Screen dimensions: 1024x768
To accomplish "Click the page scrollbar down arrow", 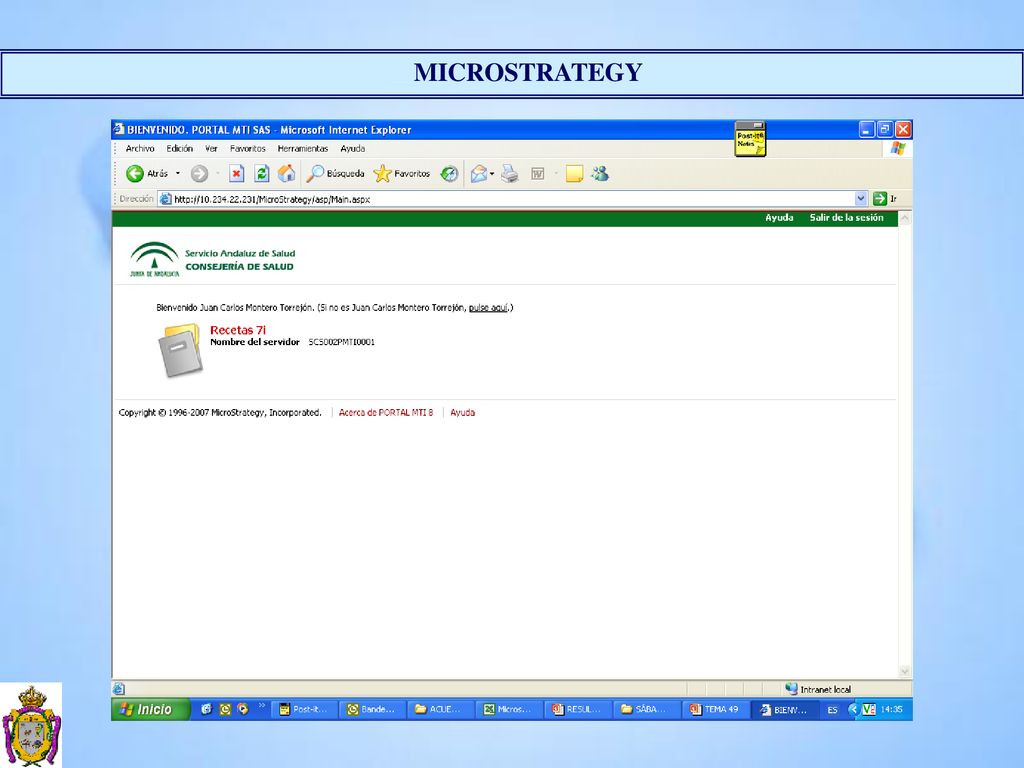I will (904, 671).
